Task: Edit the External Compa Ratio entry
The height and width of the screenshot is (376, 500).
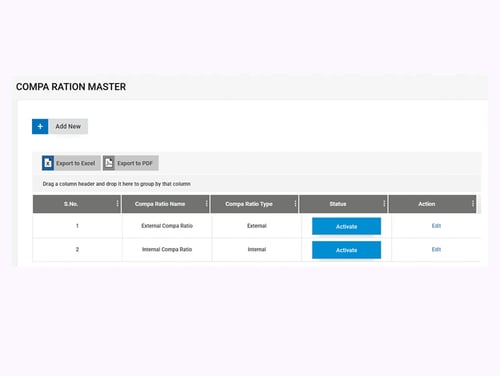Action: pyautogui.click(x=436, y=226)
